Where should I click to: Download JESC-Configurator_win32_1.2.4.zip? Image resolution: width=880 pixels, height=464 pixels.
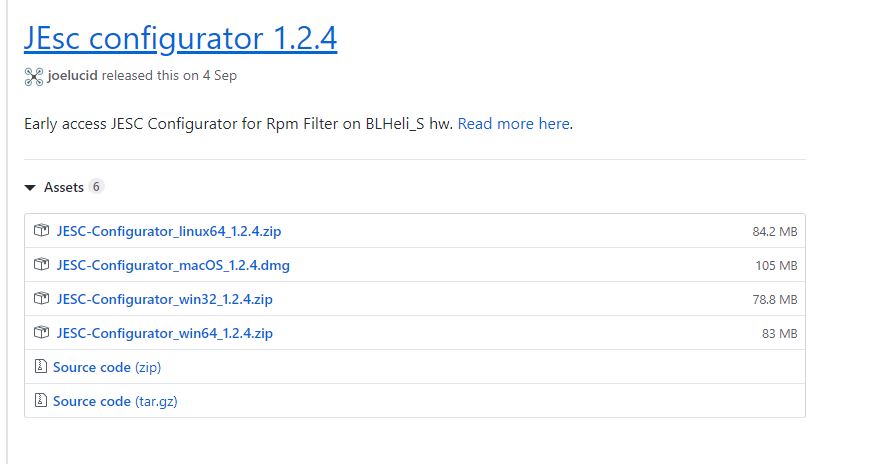[x=164, y=299]
